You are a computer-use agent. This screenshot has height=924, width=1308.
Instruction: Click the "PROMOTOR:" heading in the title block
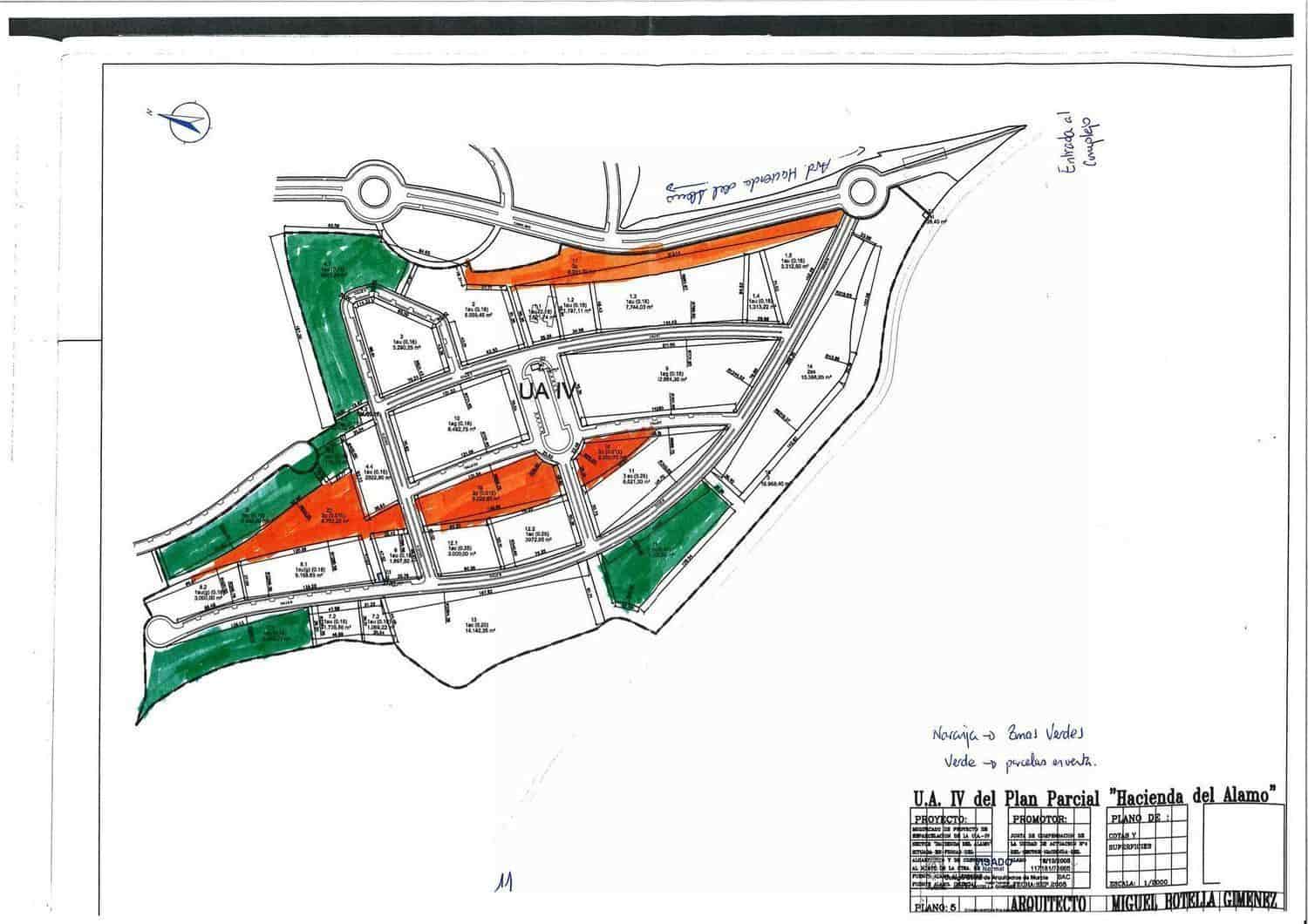[1041, 819]
